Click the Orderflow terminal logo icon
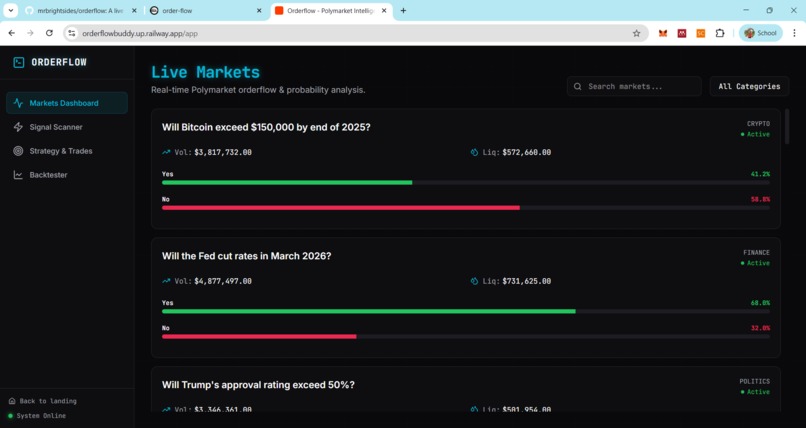 coord(19,63)
